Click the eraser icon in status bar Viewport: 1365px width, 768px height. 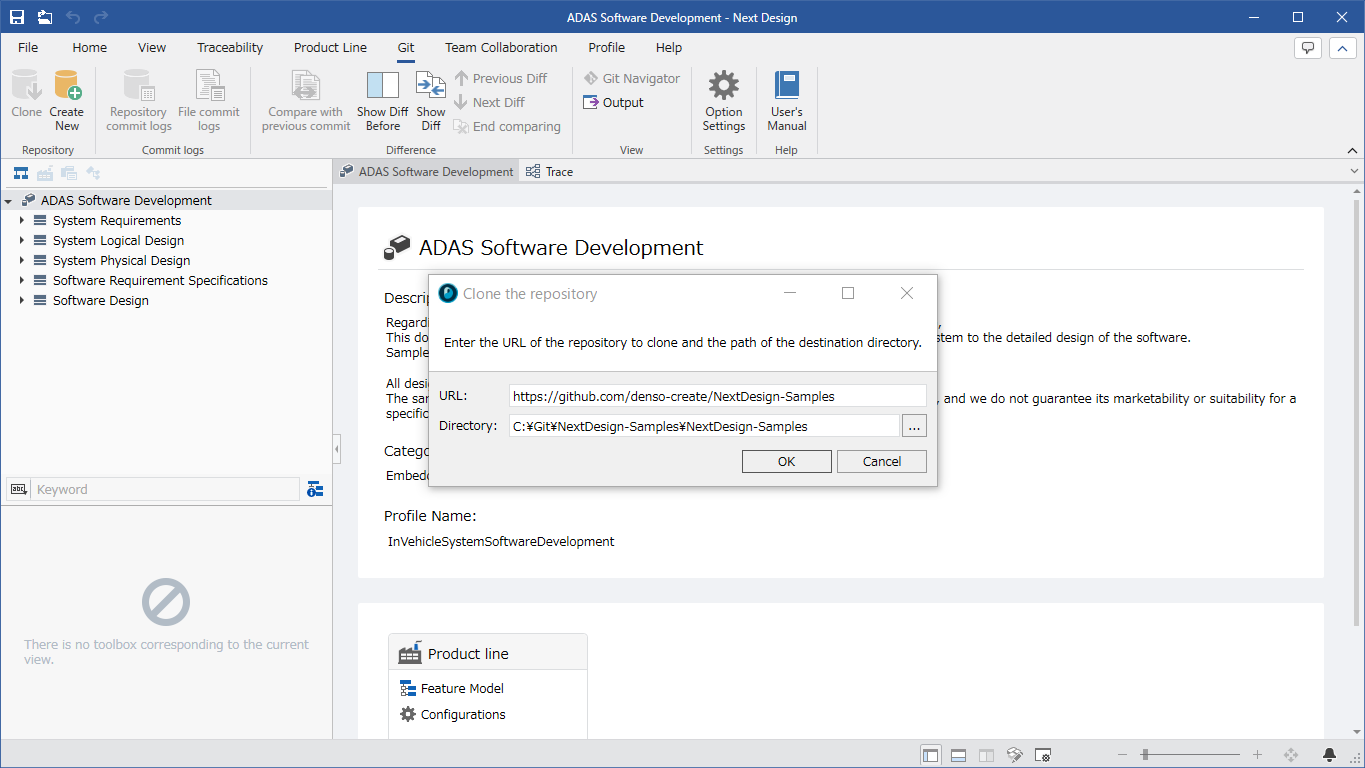click(x=1014, y=755)
